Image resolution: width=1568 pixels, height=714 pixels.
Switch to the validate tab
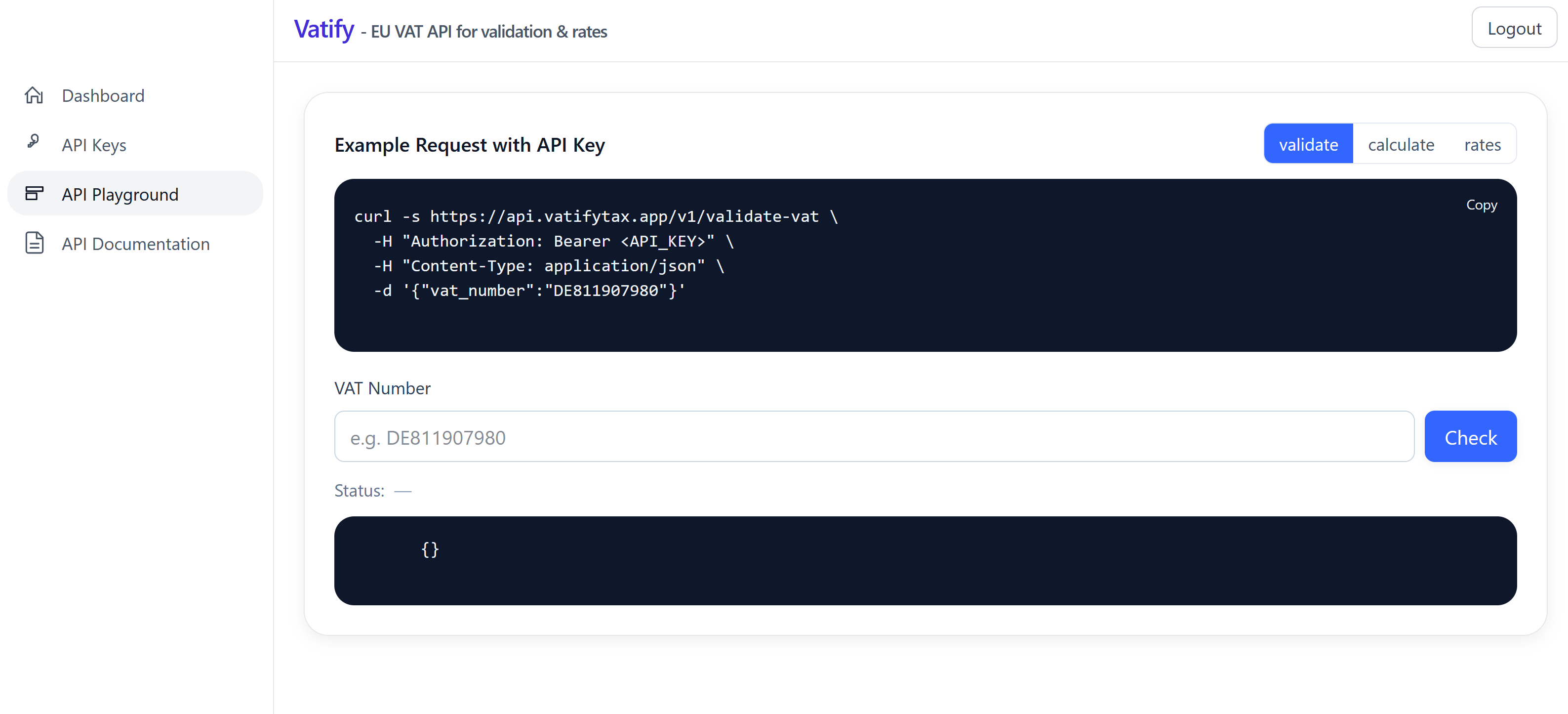point(1308,144)
